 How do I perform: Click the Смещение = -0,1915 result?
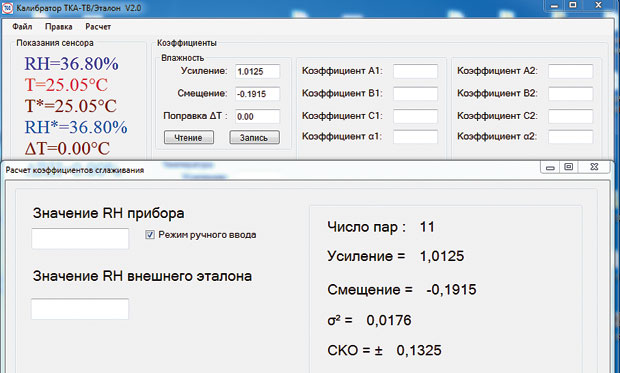click(402, 290)
